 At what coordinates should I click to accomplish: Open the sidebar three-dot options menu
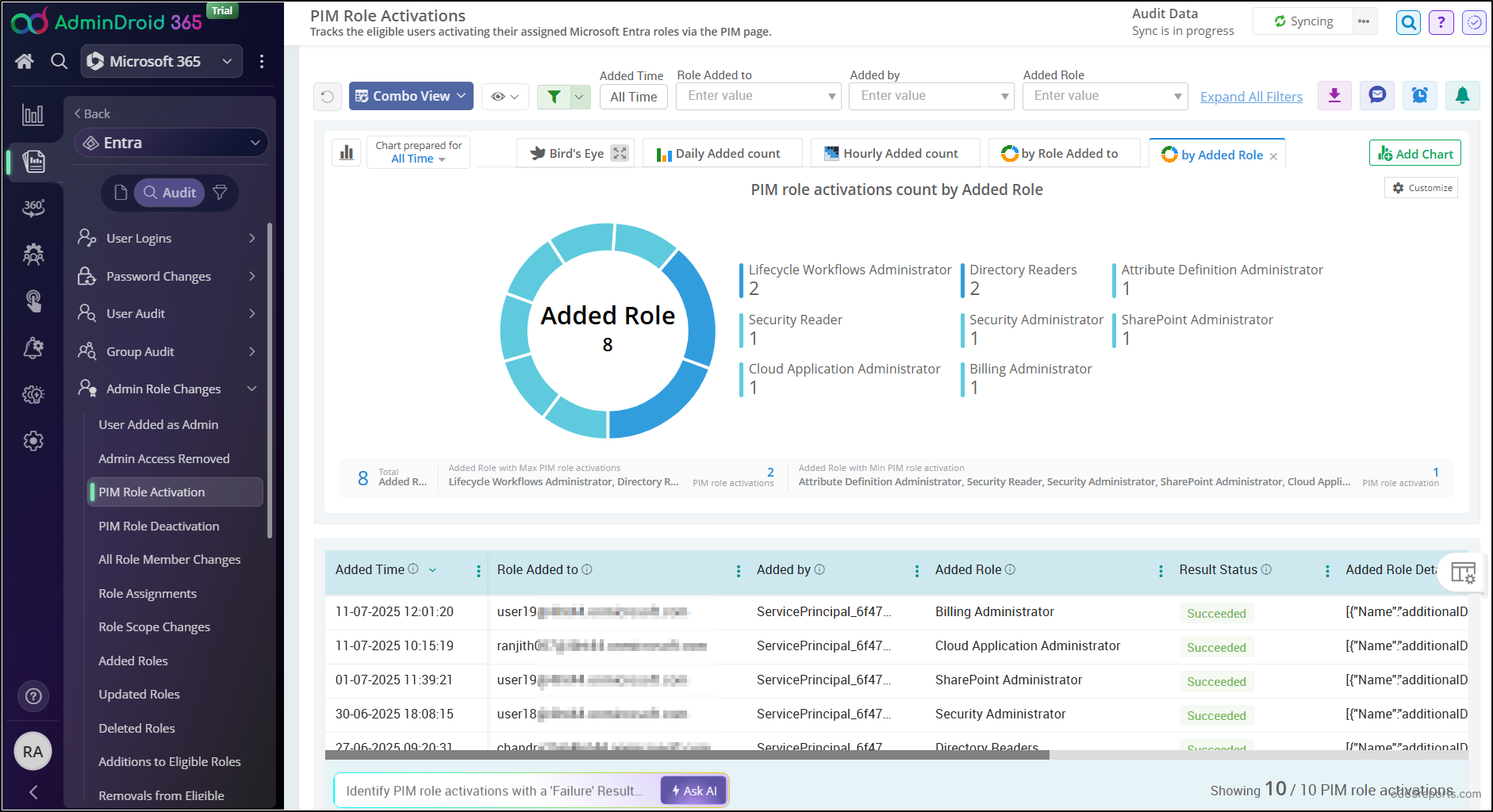pyautogui.click(x=262, y=61)
